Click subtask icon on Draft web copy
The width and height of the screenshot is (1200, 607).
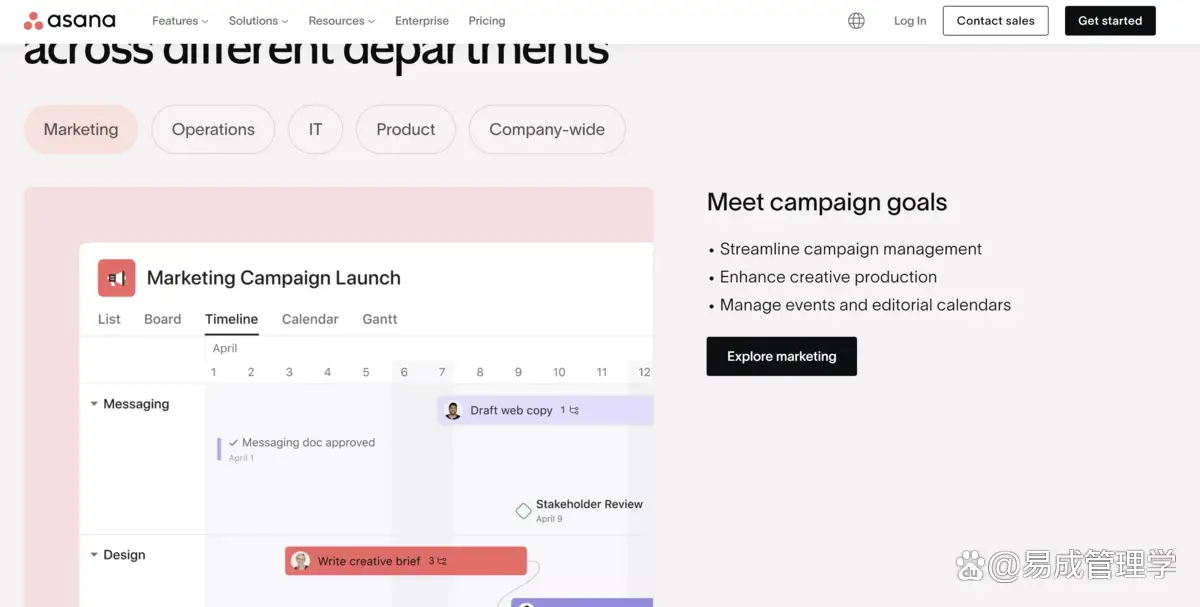tap(574, 410)
